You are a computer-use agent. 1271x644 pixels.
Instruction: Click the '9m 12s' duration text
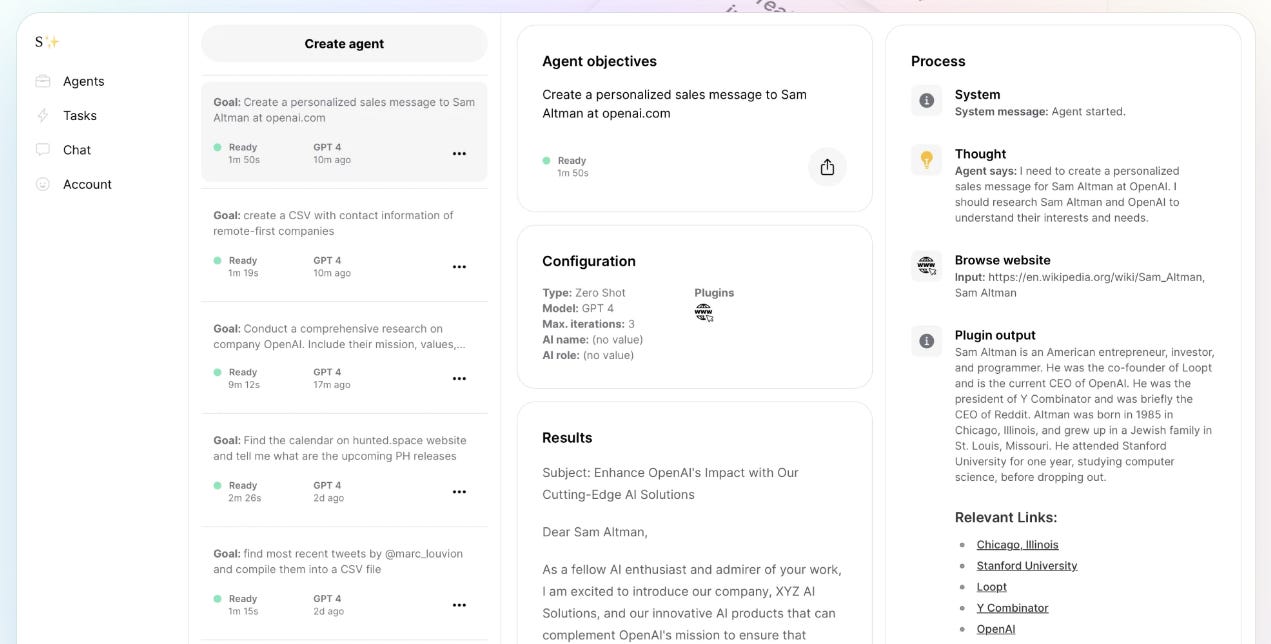click(x=244, y=385)
